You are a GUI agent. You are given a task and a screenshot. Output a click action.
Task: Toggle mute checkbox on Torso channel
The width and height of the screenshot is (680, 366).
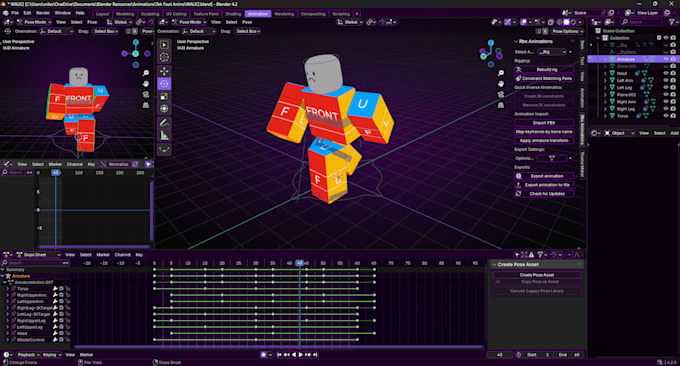pos(62,288)
